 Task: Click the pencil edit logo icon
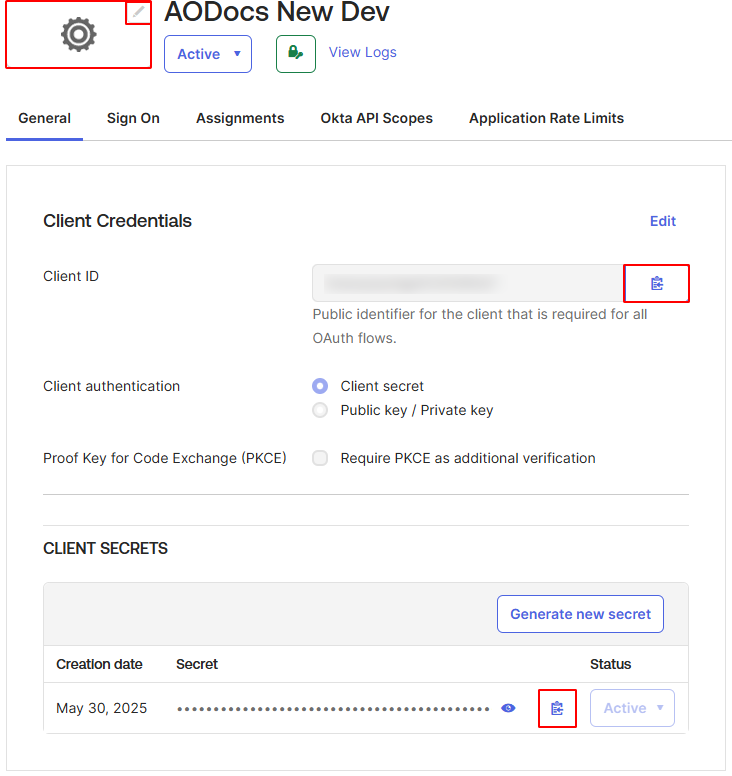tap(138, 12)
